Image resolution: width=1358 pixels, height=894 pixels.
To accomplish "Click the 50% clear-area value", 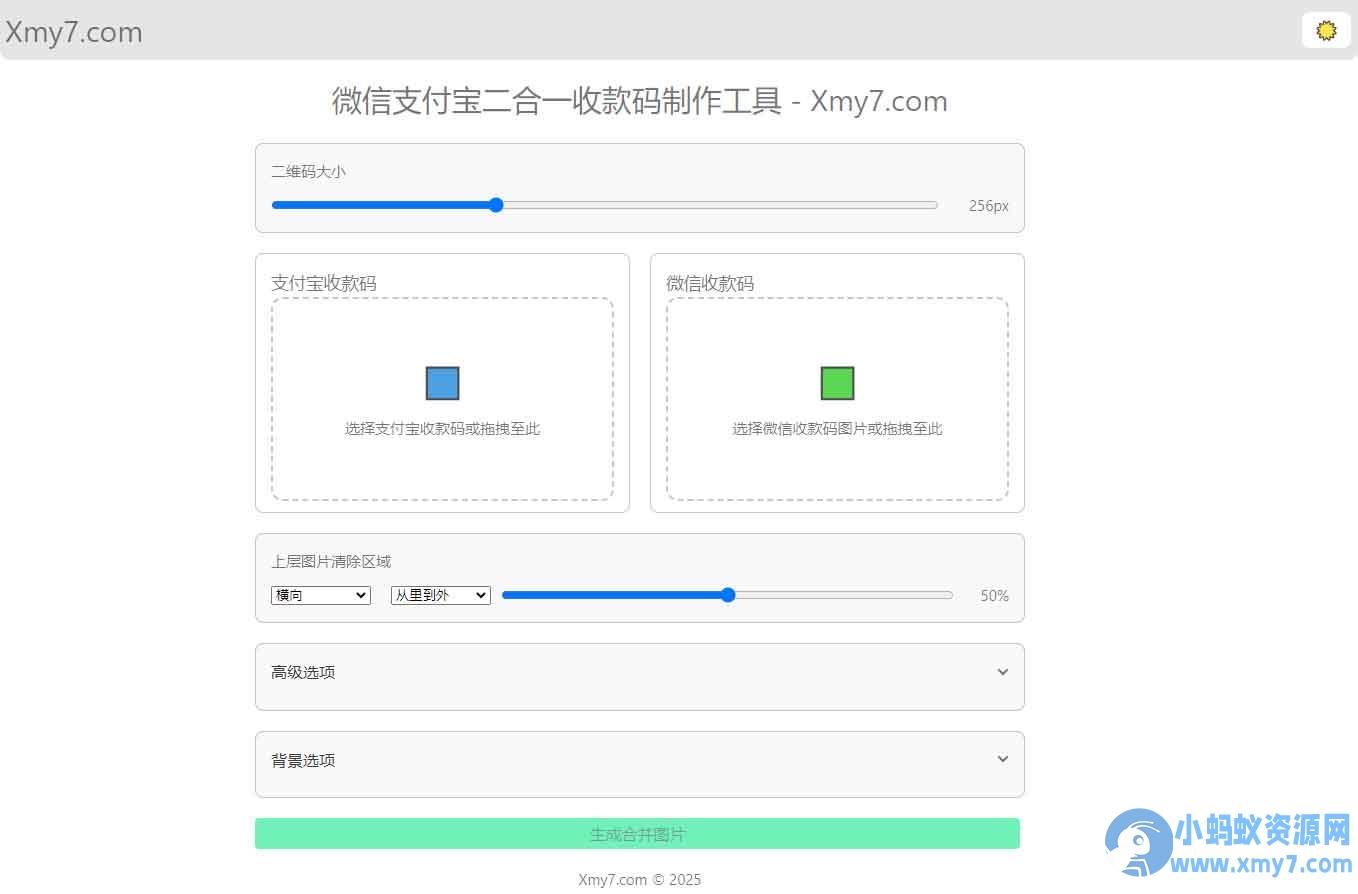I will coord(994,596).
